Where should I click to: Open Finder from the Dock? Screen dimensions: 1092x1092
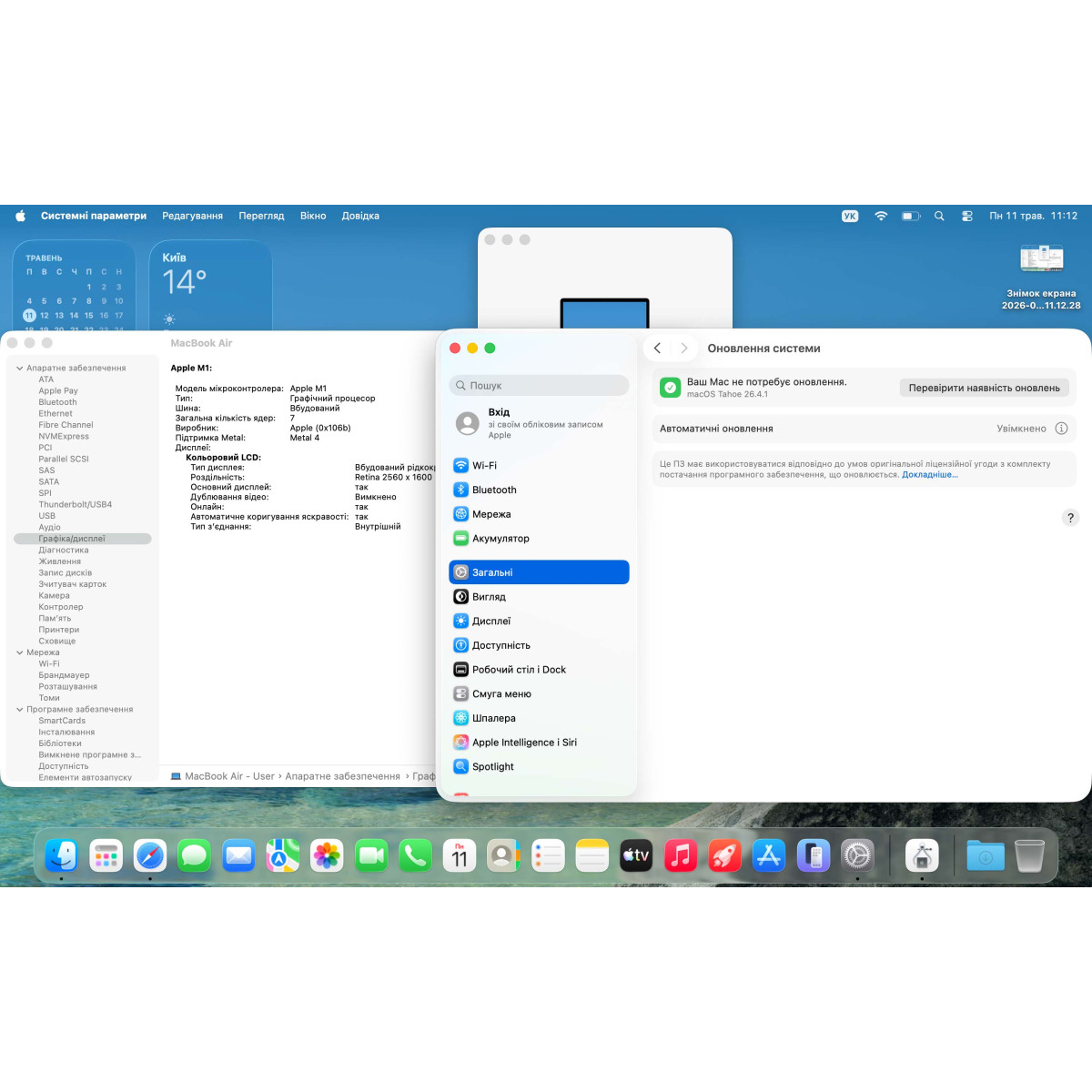click(x=62, y=855)
